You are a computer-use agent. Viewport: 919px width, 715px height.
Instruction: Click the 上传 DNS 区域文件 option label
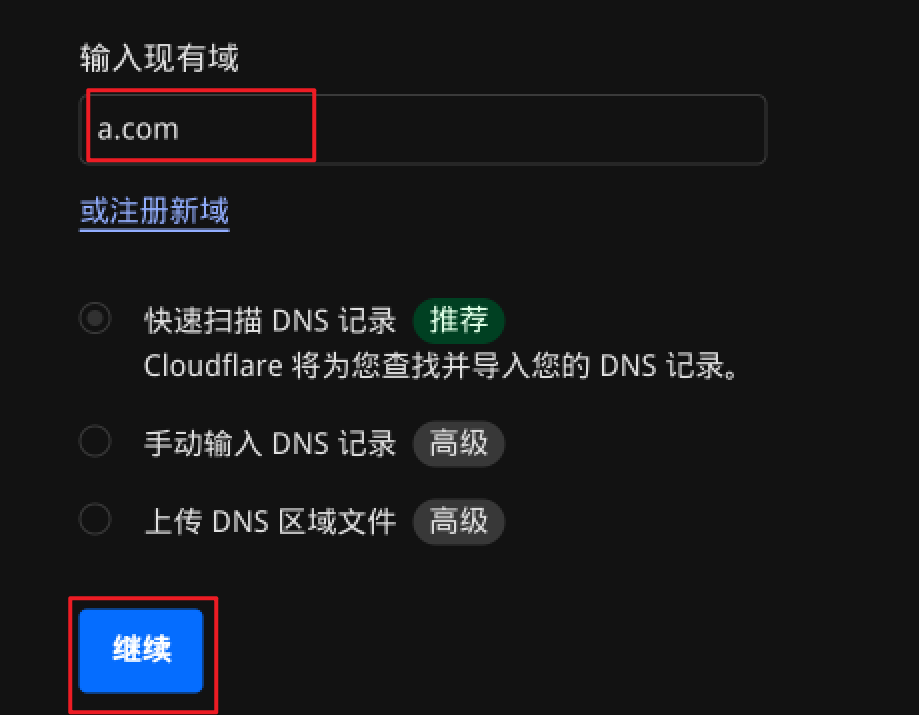tap(270, 522)
